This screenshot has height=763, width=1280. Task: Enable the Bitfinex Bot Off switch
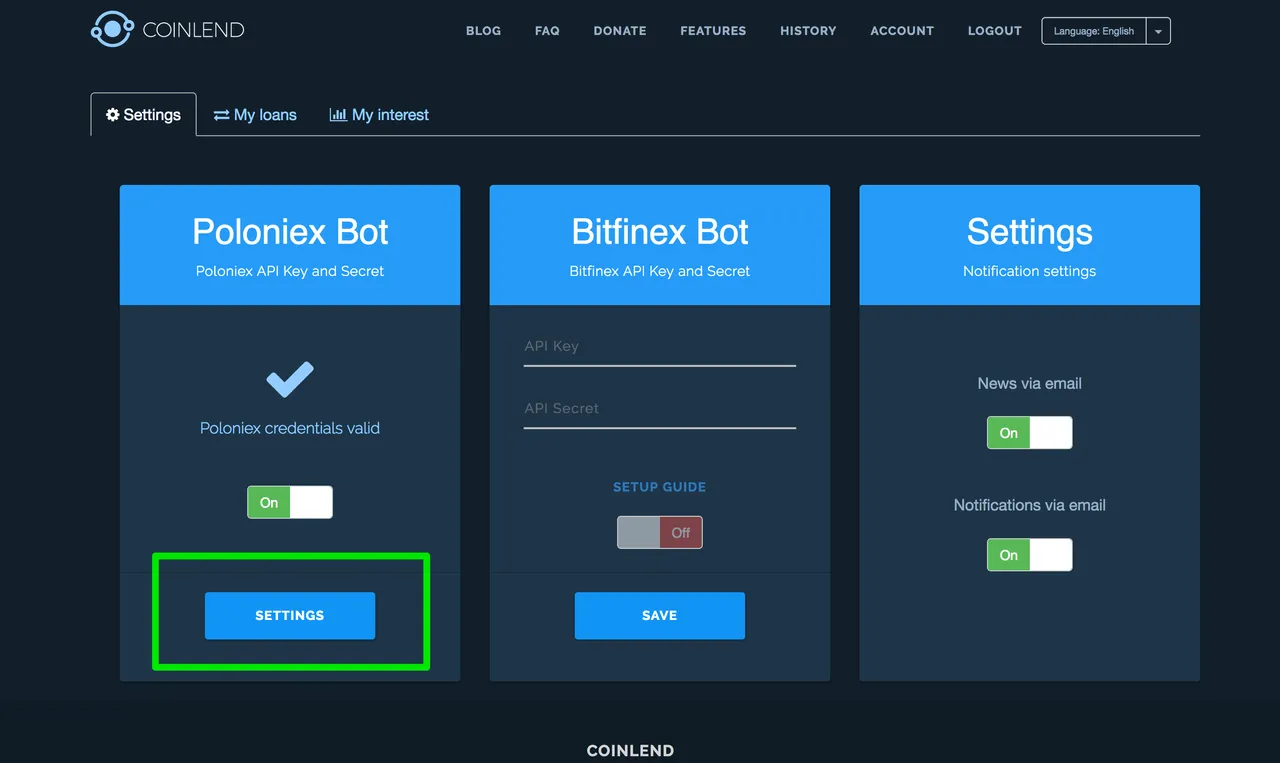click(x=660, y=532)
